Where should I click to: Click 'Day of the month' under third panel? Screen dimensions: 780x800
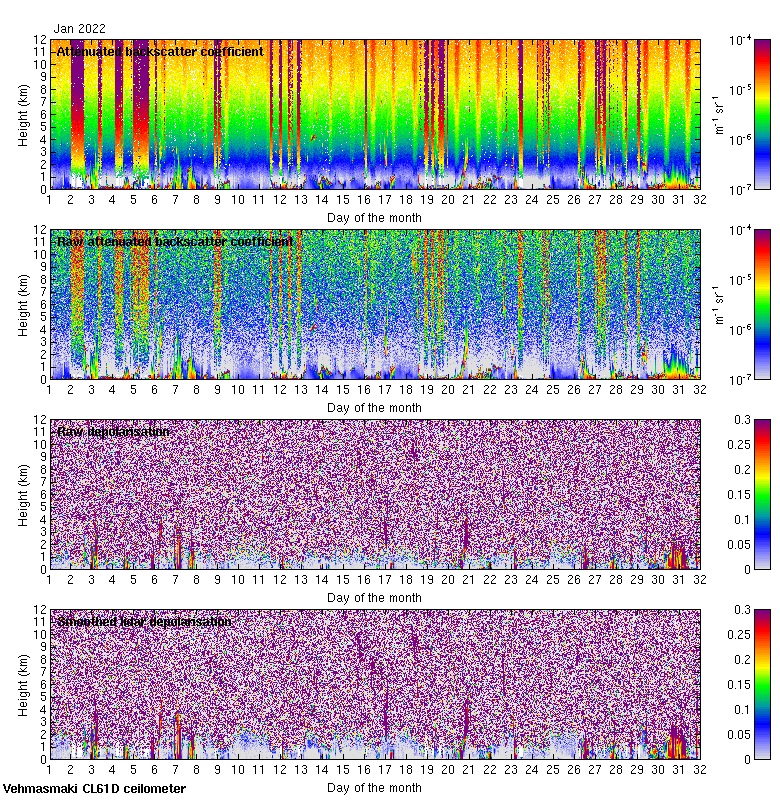tap(374, 597)
